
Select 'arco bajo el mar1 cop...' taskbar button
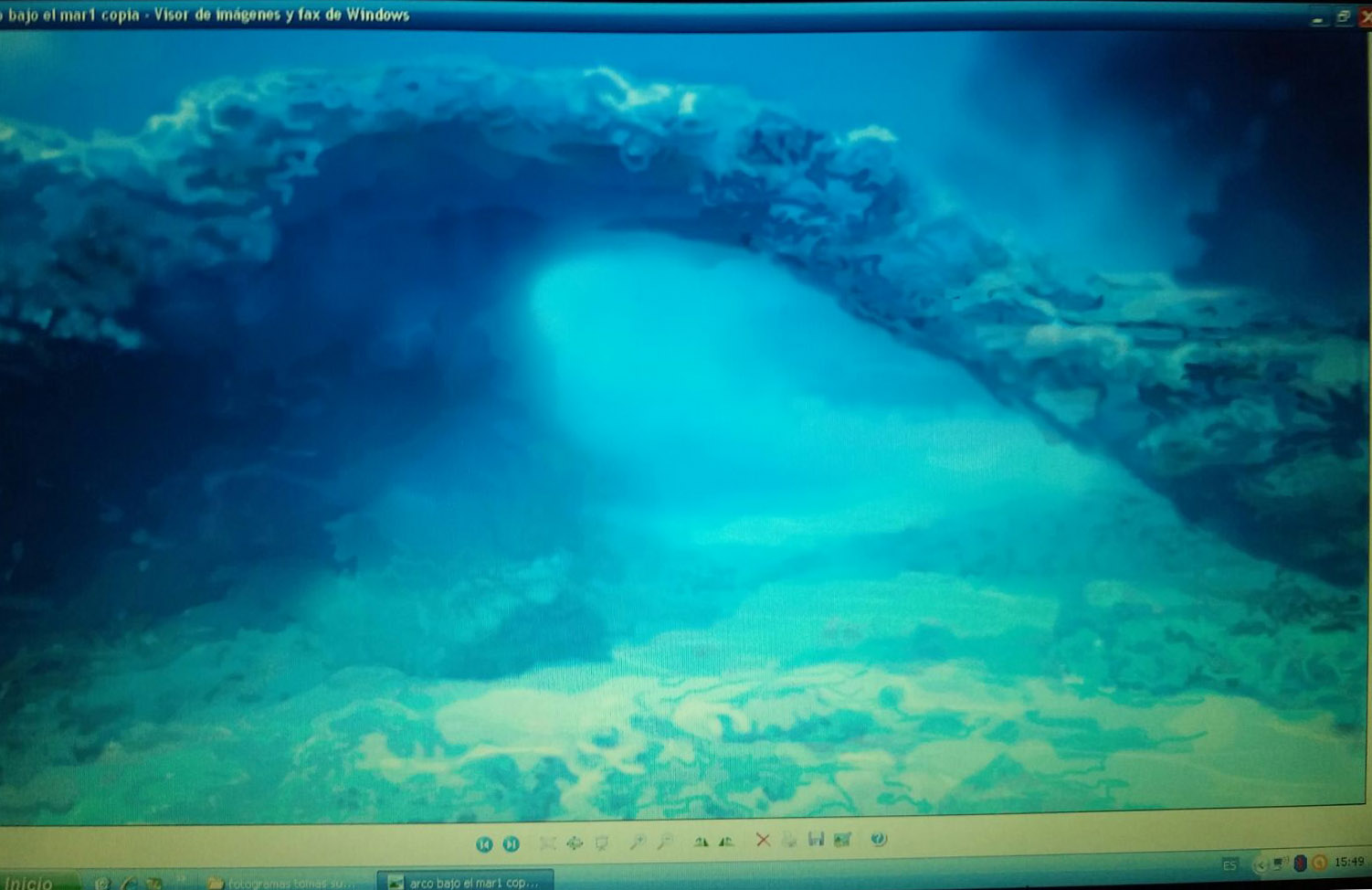click(x=466, y=883)
